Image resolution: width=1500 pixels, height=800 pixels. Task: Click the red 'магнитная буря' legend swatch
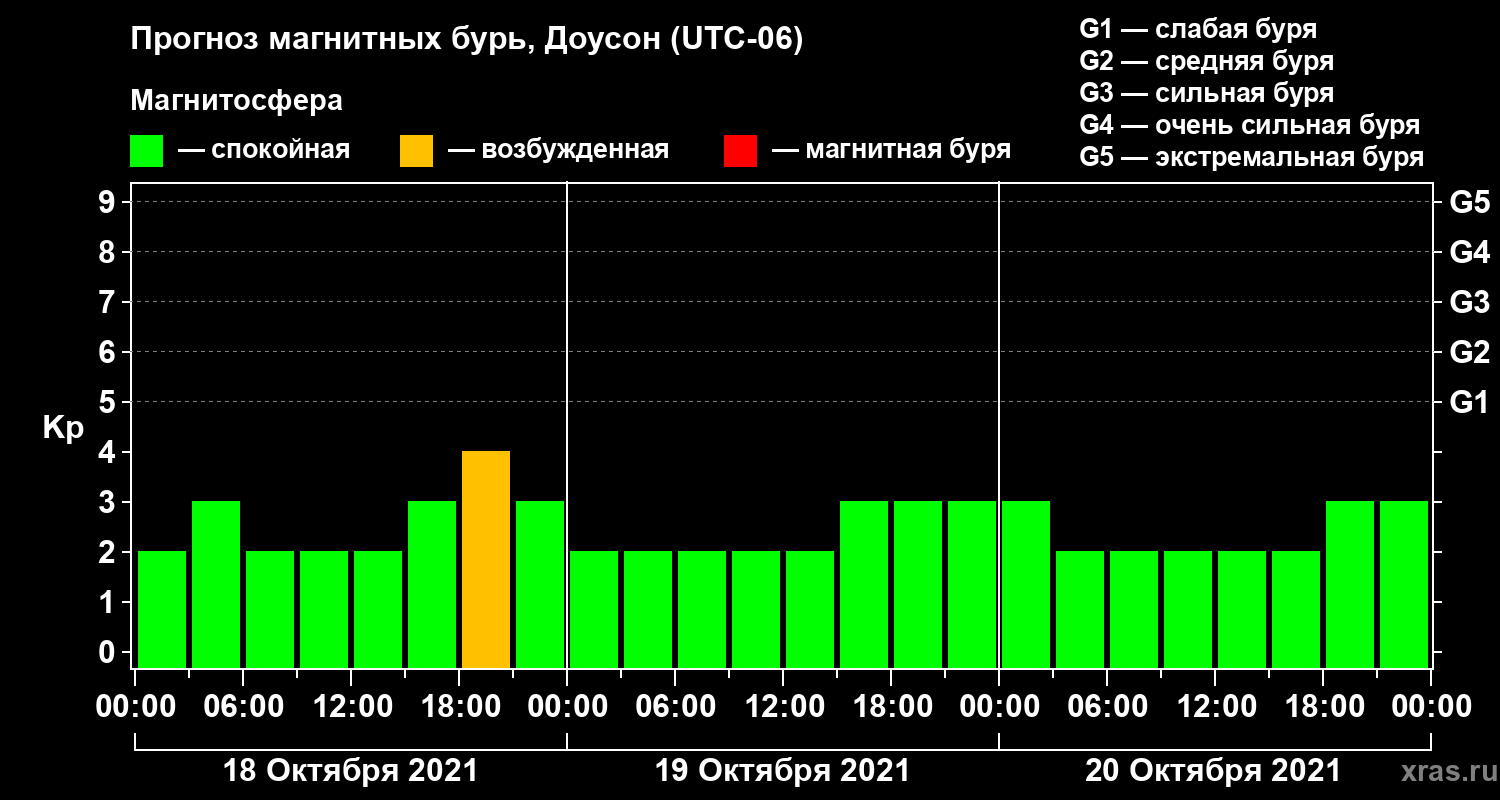pyautogui.click(x=740, y=151)
